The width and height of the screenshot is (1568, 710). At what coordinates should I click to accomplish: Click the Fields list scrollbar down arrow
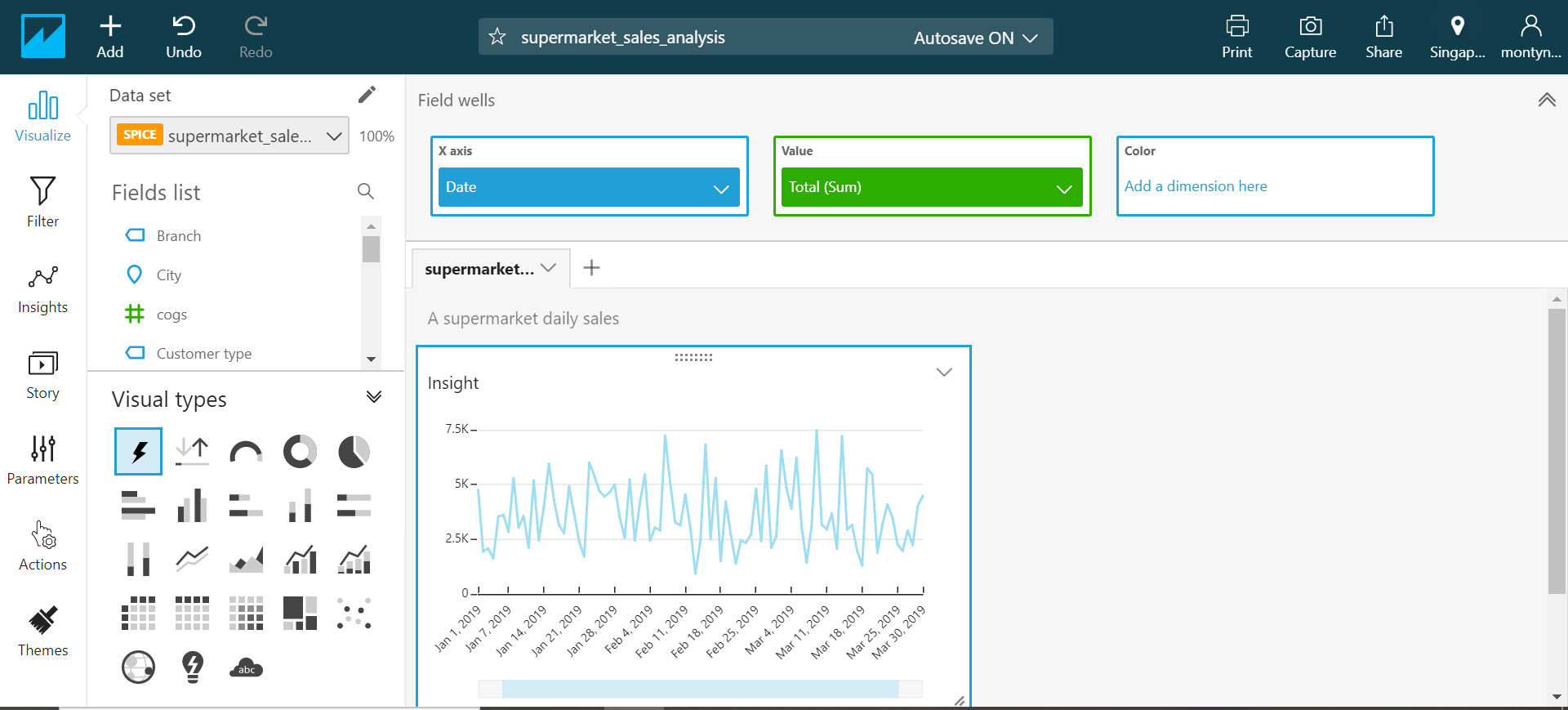pos(371,359)
